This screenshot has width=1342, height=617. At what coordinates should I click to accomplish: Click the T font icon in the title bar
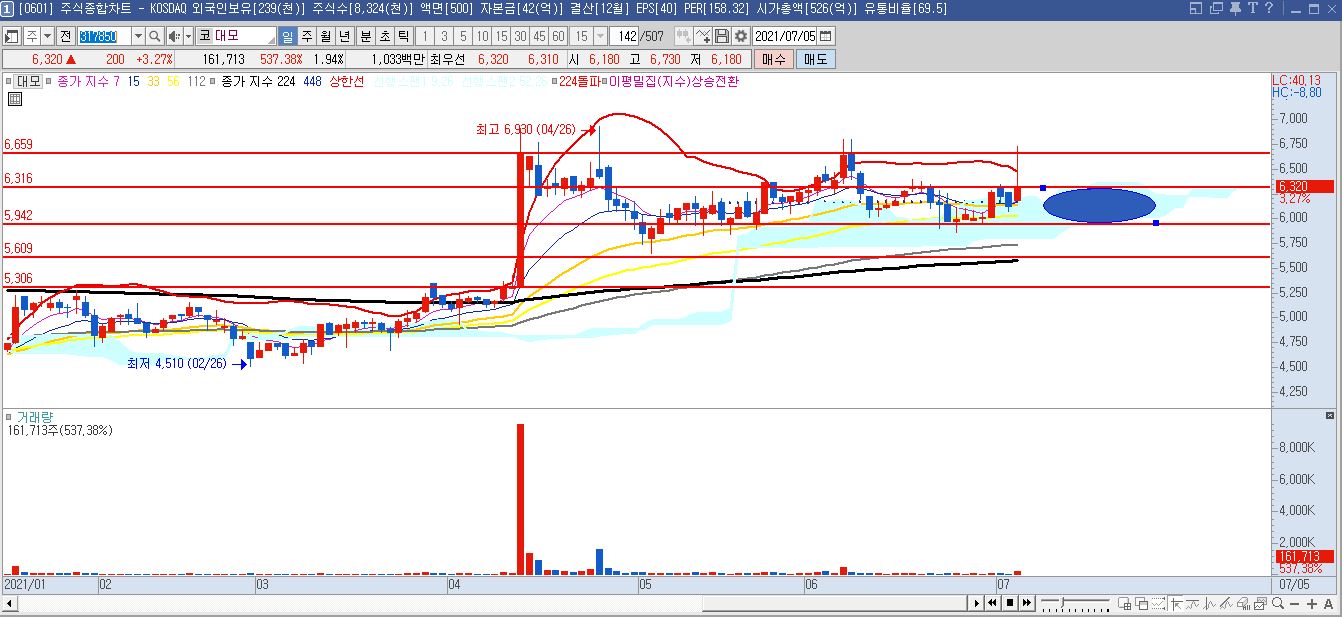point(1253,8)
